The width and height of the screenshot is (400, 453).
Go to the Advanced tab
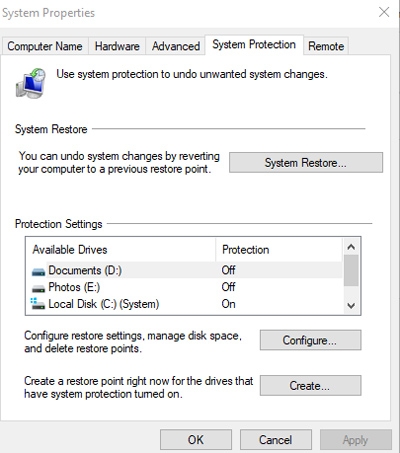tap(176, 46)
